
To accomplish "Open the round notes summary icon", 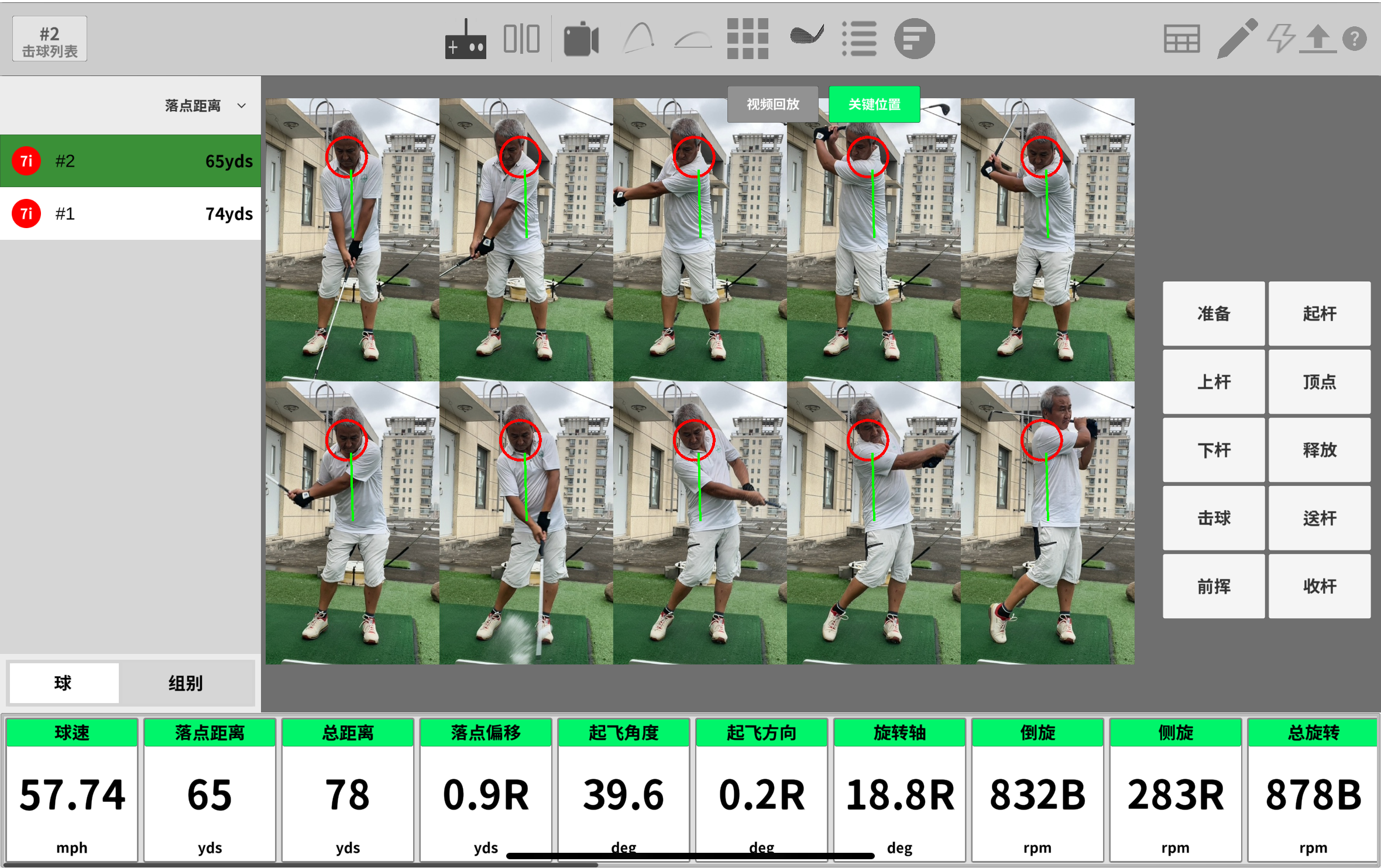I will [x=915, y=39].
